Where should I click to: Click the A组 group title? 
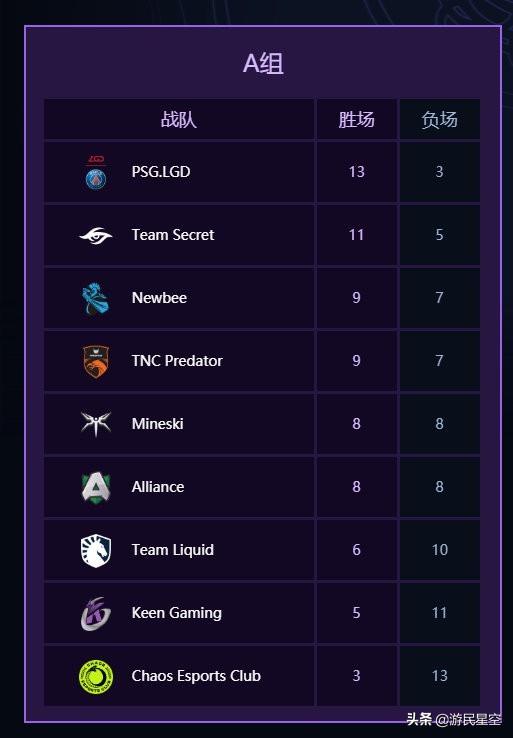[x=263, y=63]
